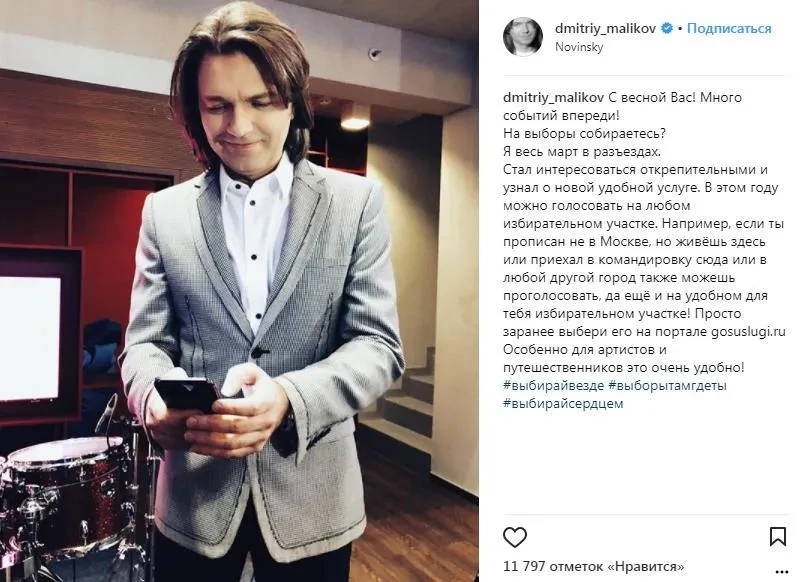Screen dimensions: 802x582
Task: Save post using bookmark icon
Action: (777, 536)
